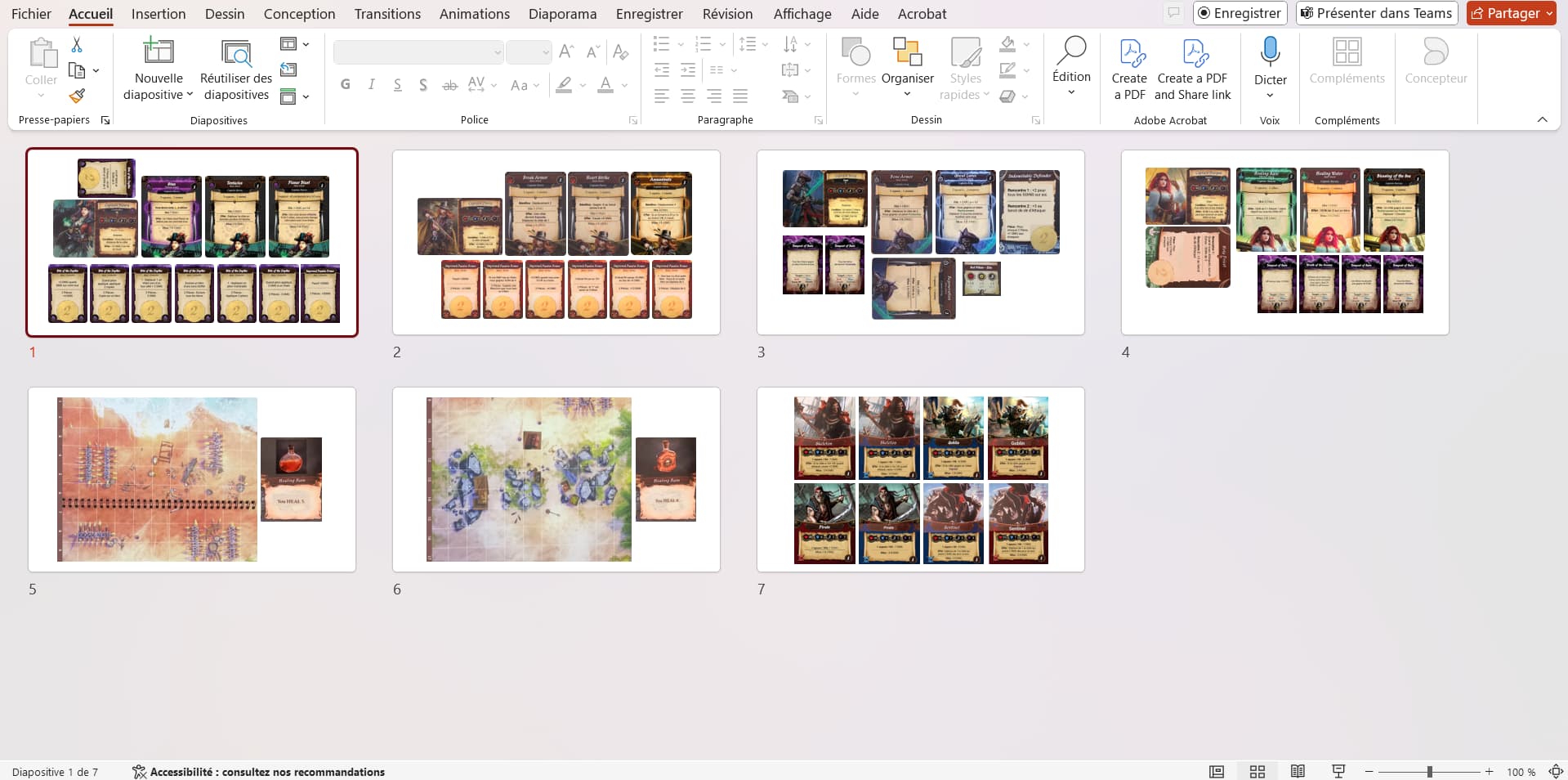This screenshot has width=1568, height=780.
Task: Expand the Coller paste options arrow
Action: pyautogui.click(x=41, y=95)
